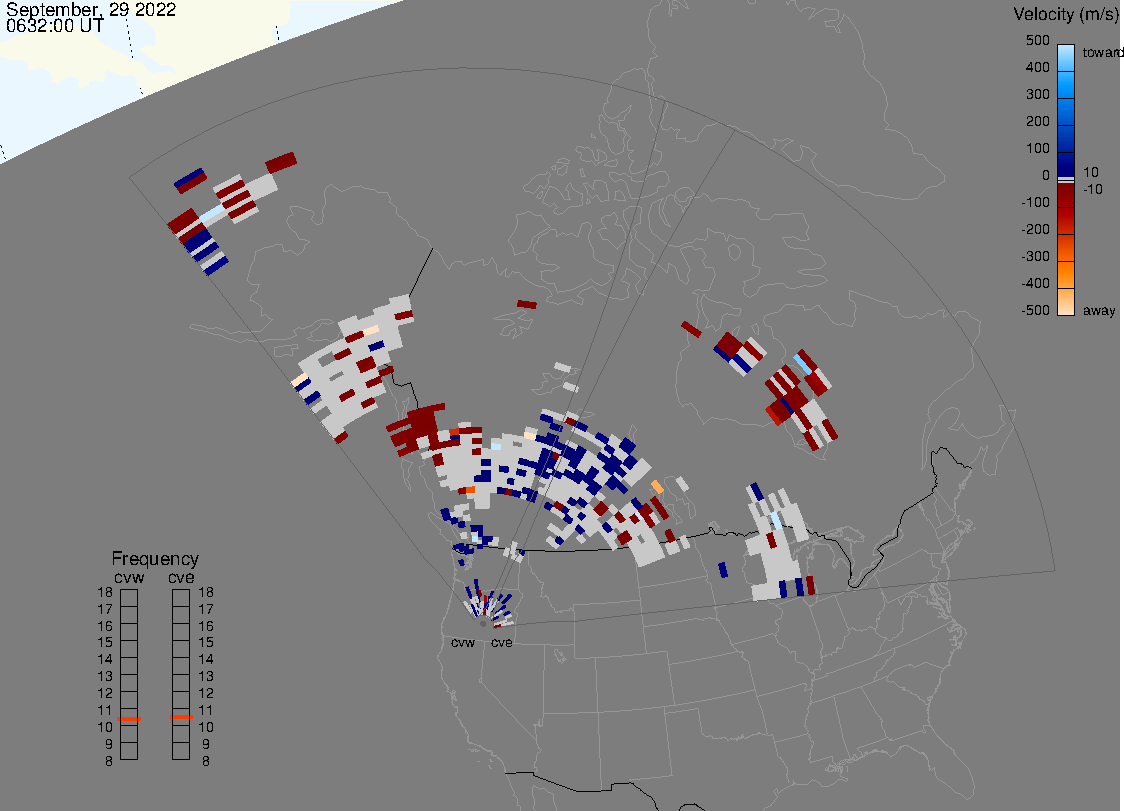
Task: Click the '-200' velocity scale label
Action: click(x=1036, y=229)
